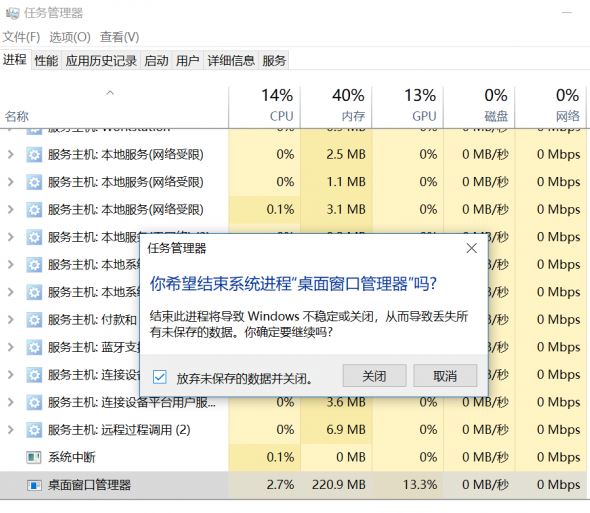This screenshot has height=513, width=590.
Task: Switch to the 用户 tab
Action: tap(188, 60)
